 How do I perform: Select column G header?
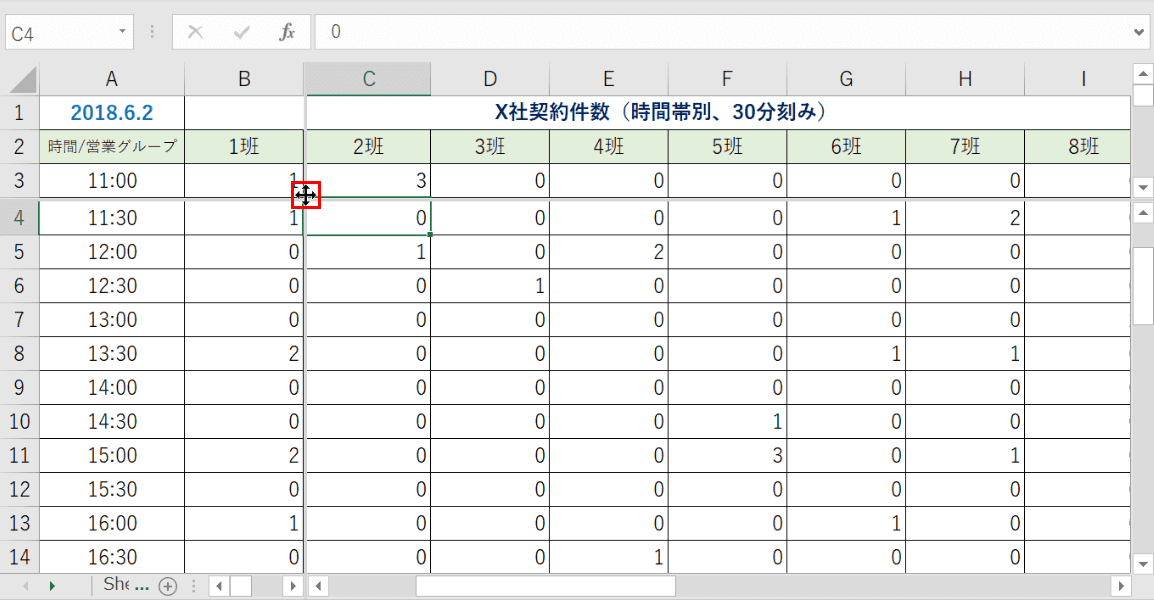[846, 79]
